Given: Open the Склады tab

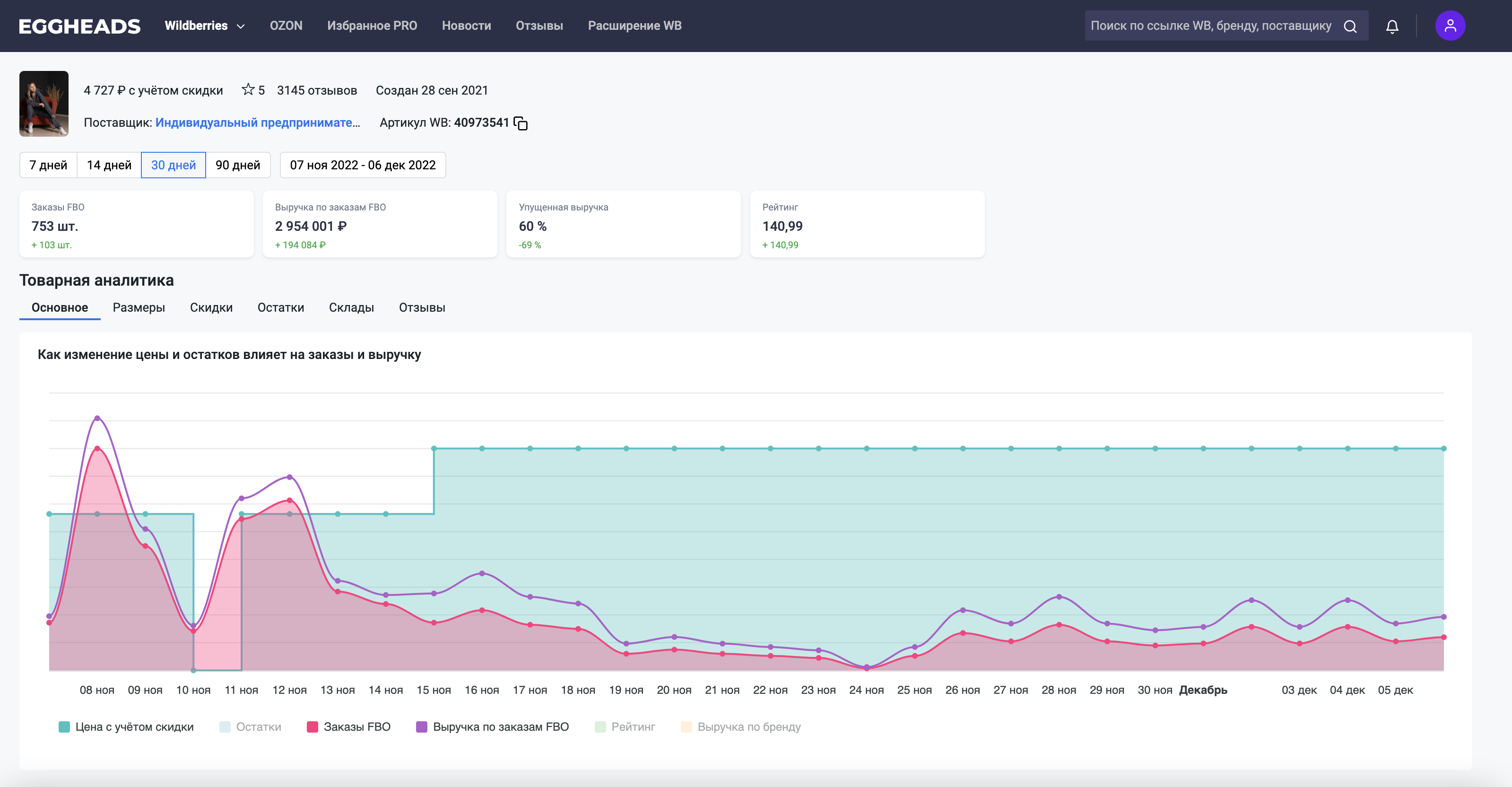Looking at the screenshot, I should pyautogui.click(x=351, y=308).
